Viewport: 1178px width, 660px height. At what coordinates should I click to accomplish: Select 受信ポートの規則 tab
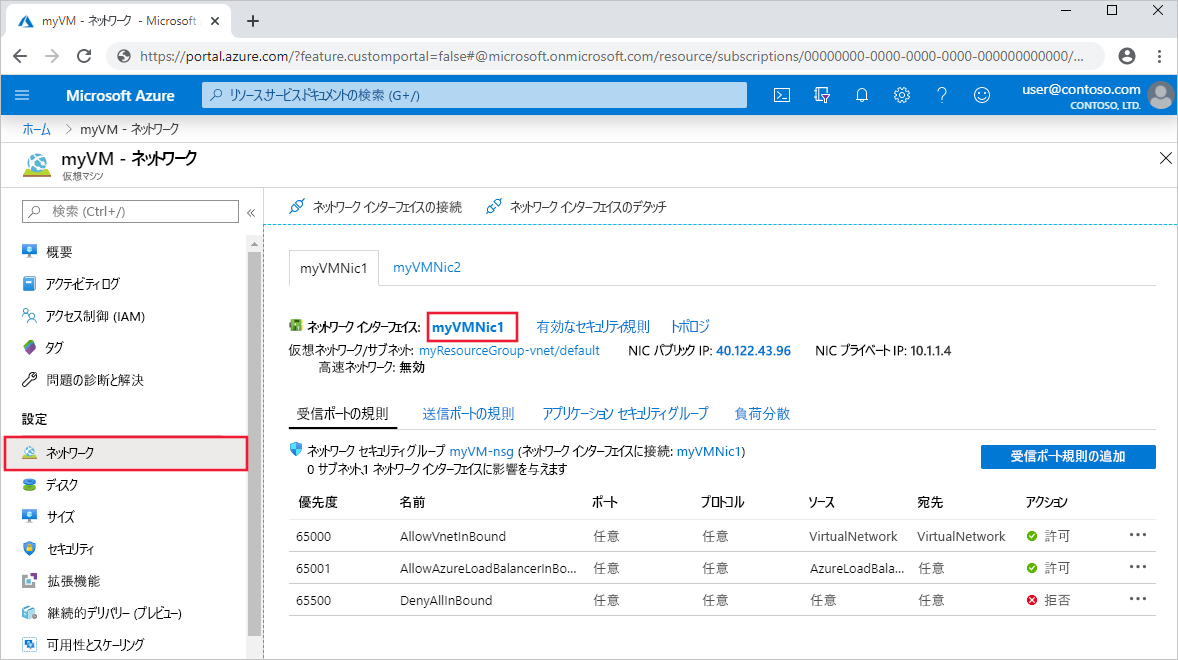point(343,414)
